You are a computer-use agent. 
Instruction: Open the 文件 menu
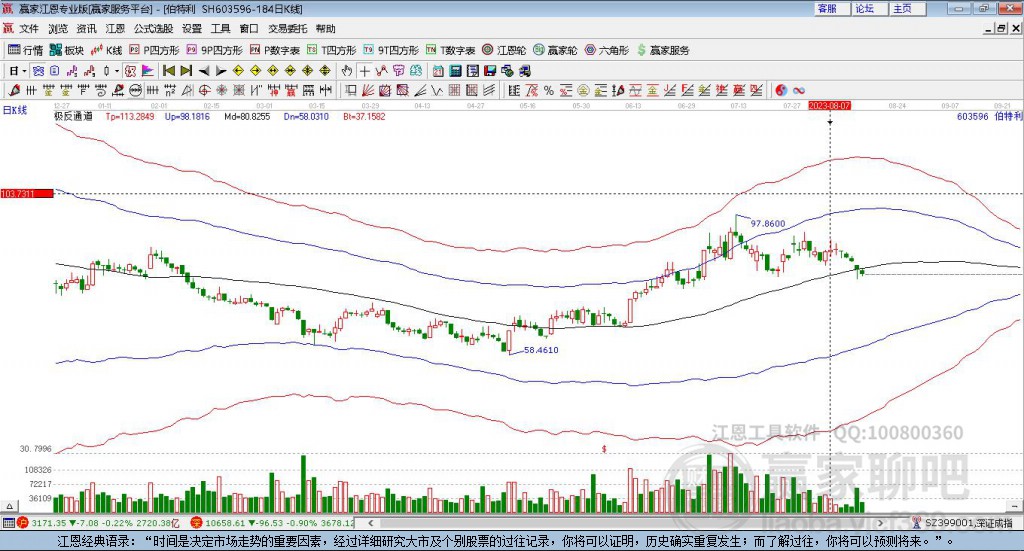[29, 29]
